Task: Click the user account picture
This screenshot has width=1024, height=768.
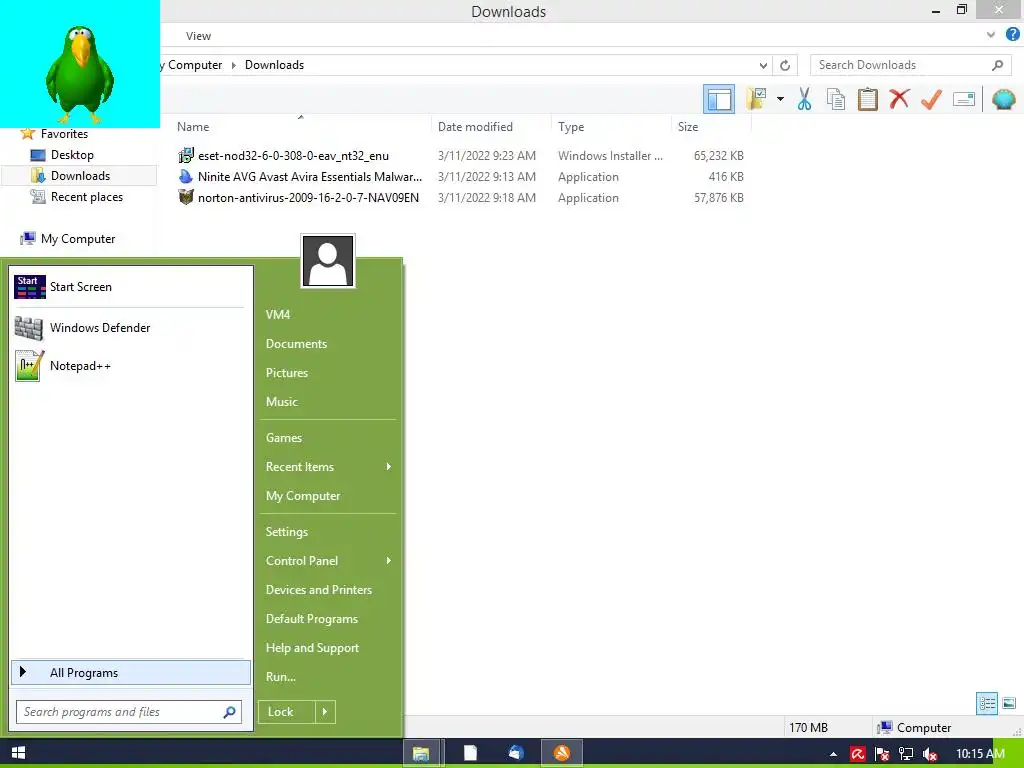Action: point(328,261)
